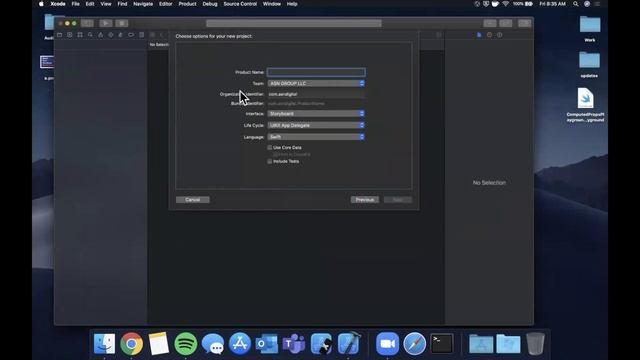Screen dimensions: 640x360
Task: Open the Report navigator icon
Action: [142, 35]
